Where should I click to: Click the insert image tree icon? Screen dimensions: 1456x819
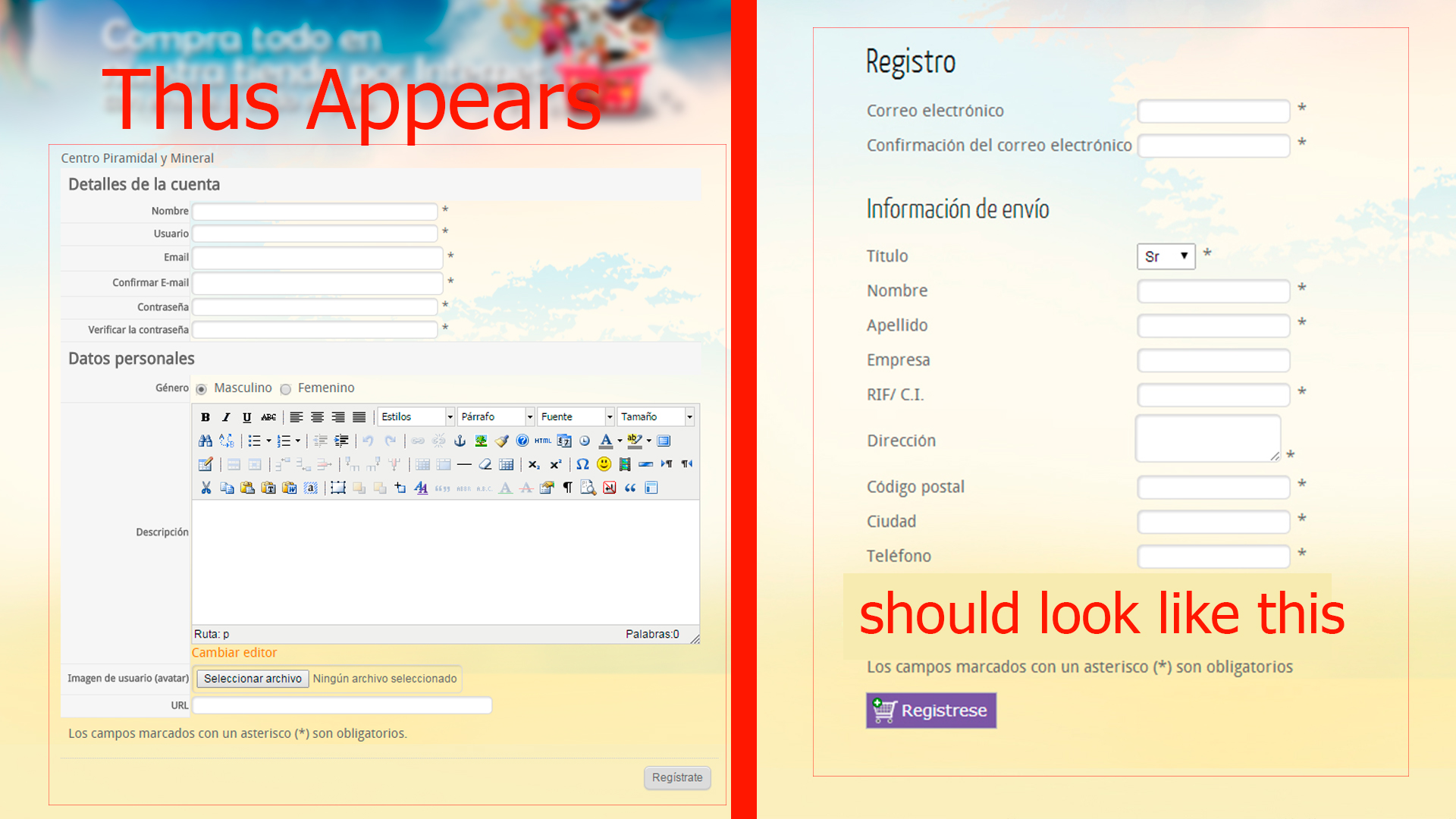click(x=481, y=441)
